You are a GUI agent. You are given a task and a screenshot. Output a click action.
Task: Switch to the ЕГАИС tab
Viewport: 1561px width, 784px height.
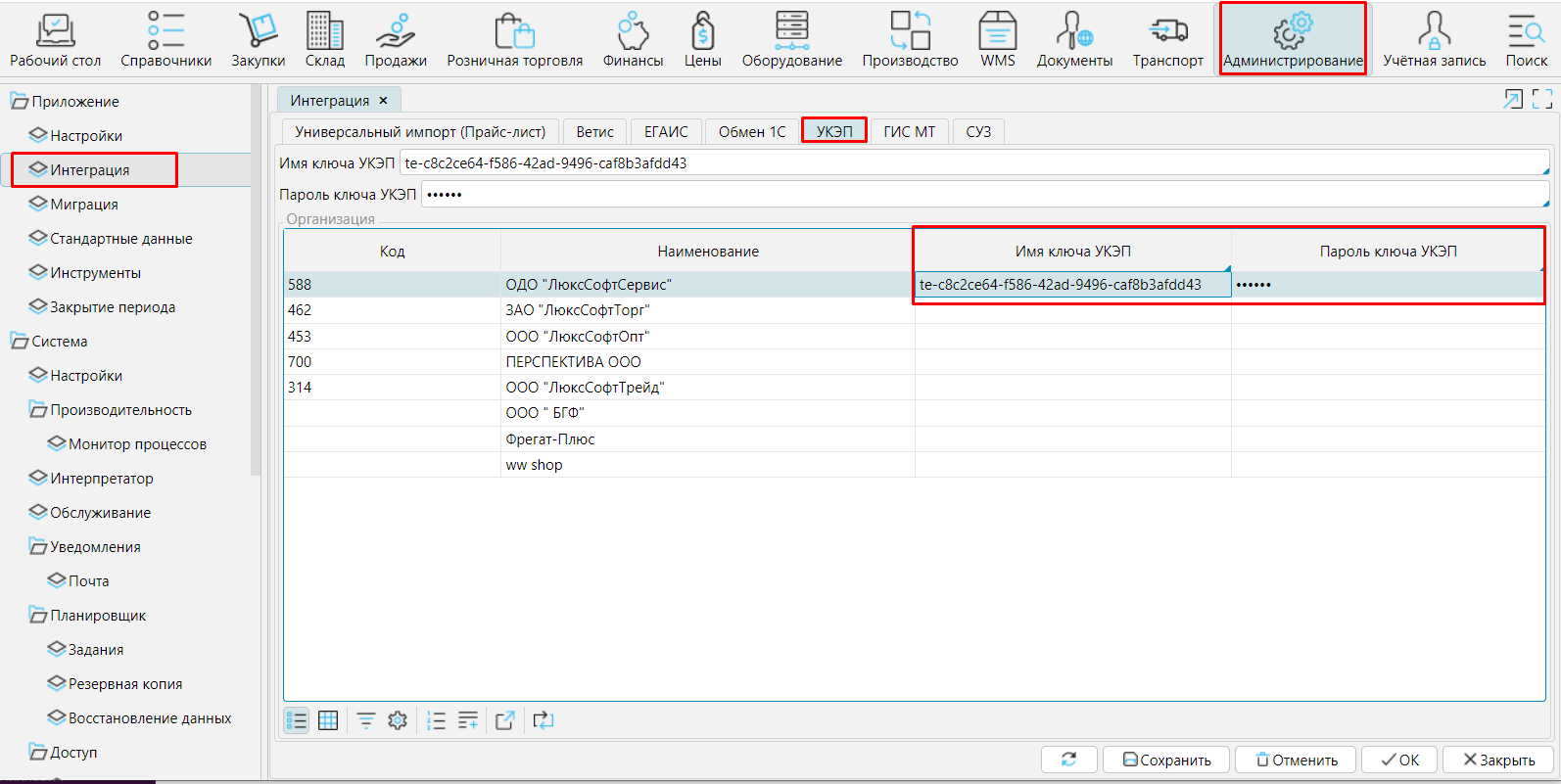(x=666, y=132)
